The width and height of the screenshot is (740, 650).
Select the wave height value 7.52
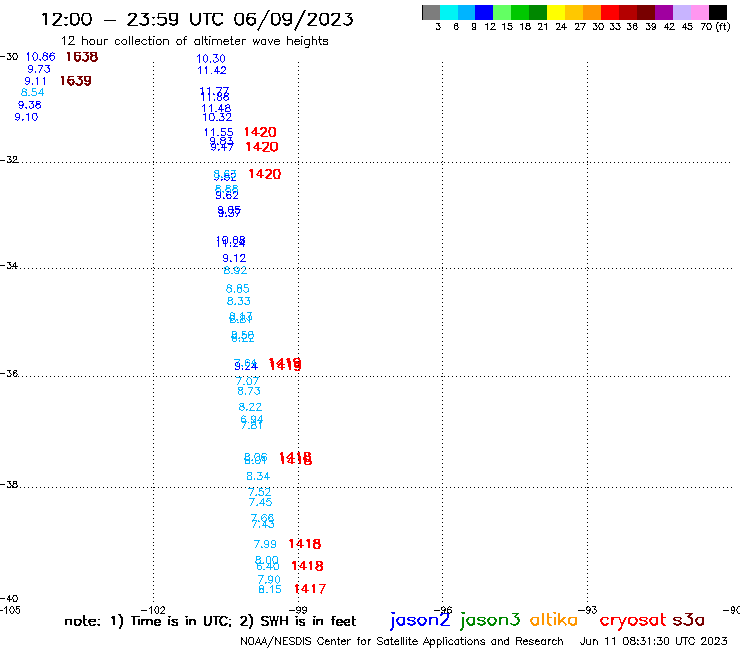(x=260, y=492)
